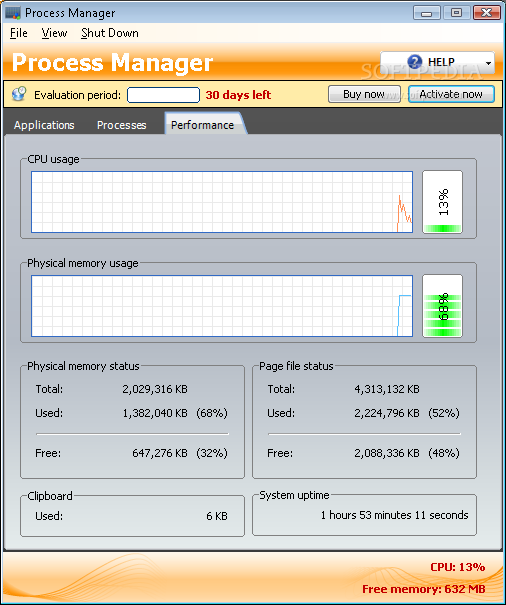Click the physical memory usage history graph

tap(222, 306)
